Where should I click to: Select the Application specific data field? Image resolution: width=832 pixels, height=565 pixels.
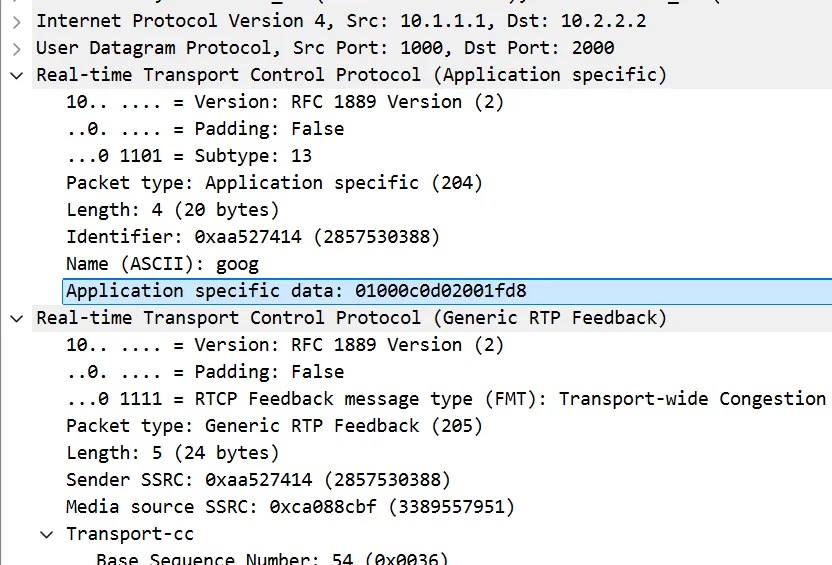click(296, 291)
